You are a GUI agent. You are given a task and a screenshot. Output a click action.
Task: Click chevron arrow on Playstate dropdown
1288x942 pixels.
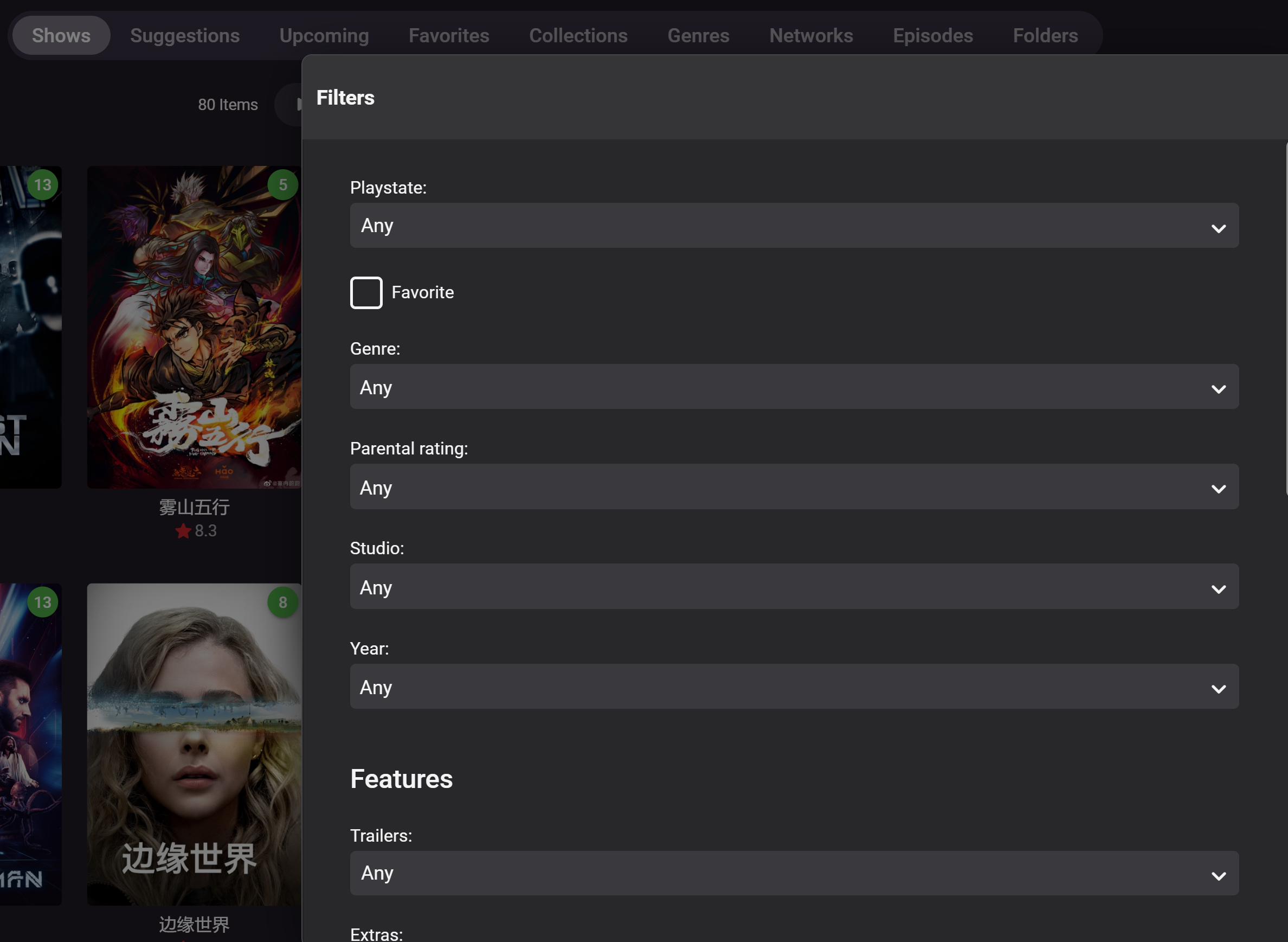click(1219, 228)
